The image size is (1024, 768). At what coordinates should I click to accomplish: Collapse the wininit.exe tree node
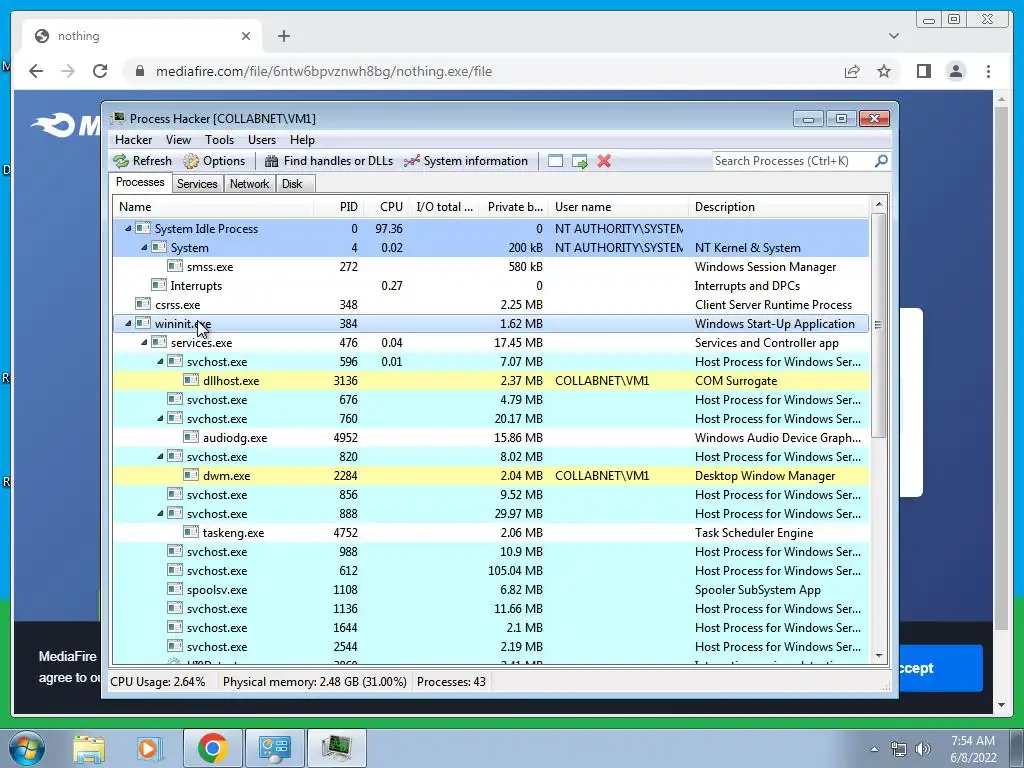click(128, 323)
